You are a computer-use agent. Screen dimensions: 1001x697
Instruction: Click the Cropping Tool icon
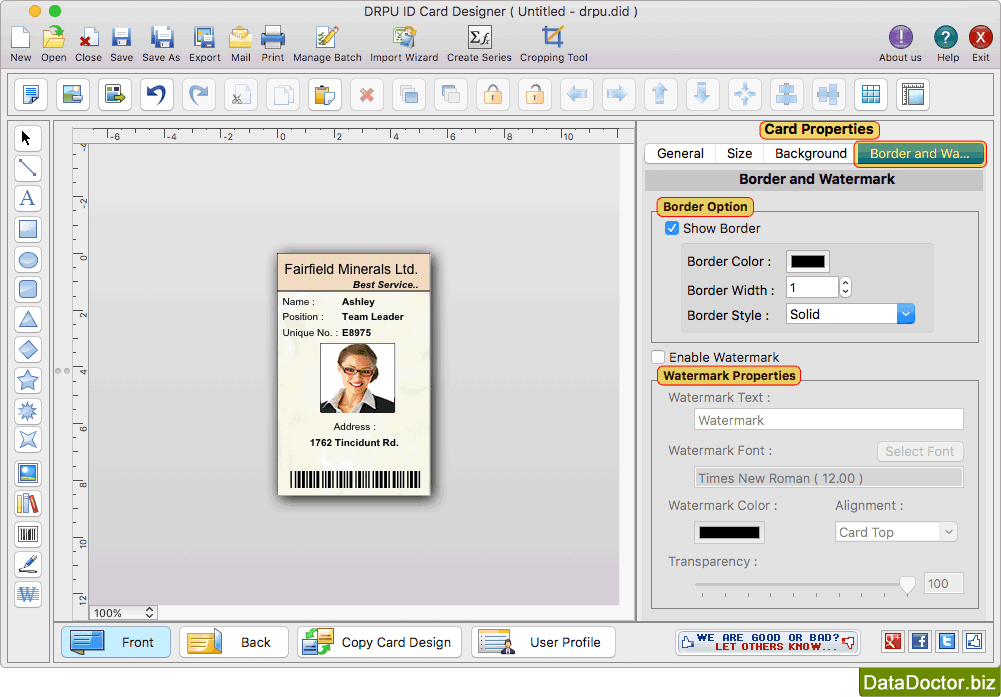click(553, 38)
